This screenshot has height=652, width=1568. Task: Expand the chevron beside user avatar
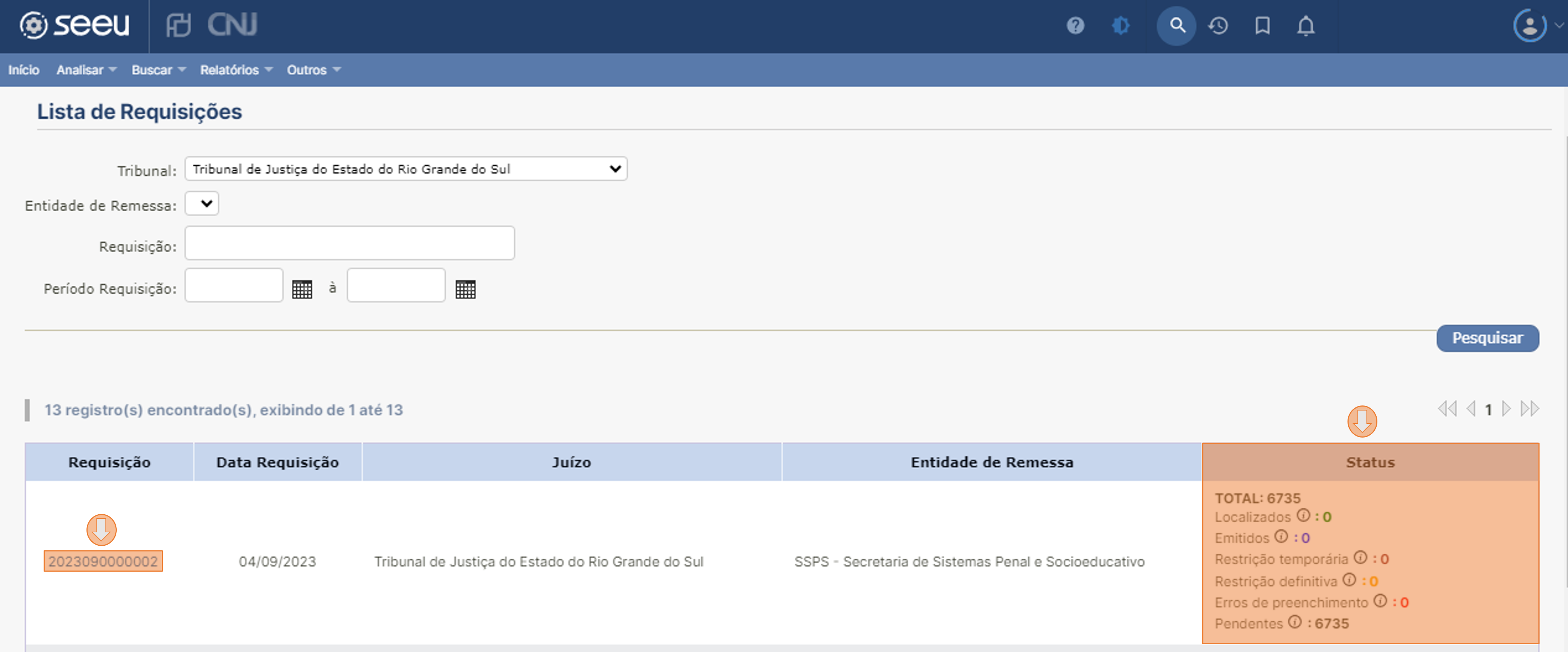[1558, 26]
